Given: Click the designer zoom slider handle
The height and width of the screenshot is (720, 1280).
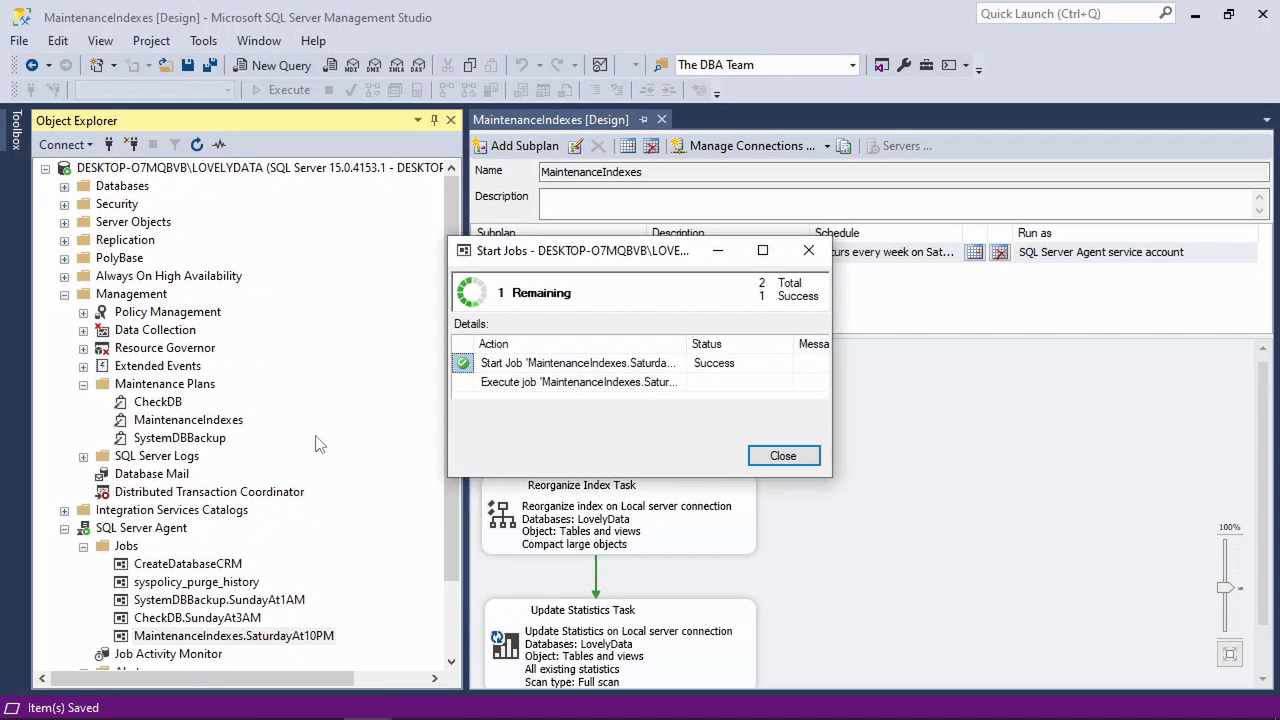Looking at the screenshot, I should pyautogui.click(x=1225, y=588).
